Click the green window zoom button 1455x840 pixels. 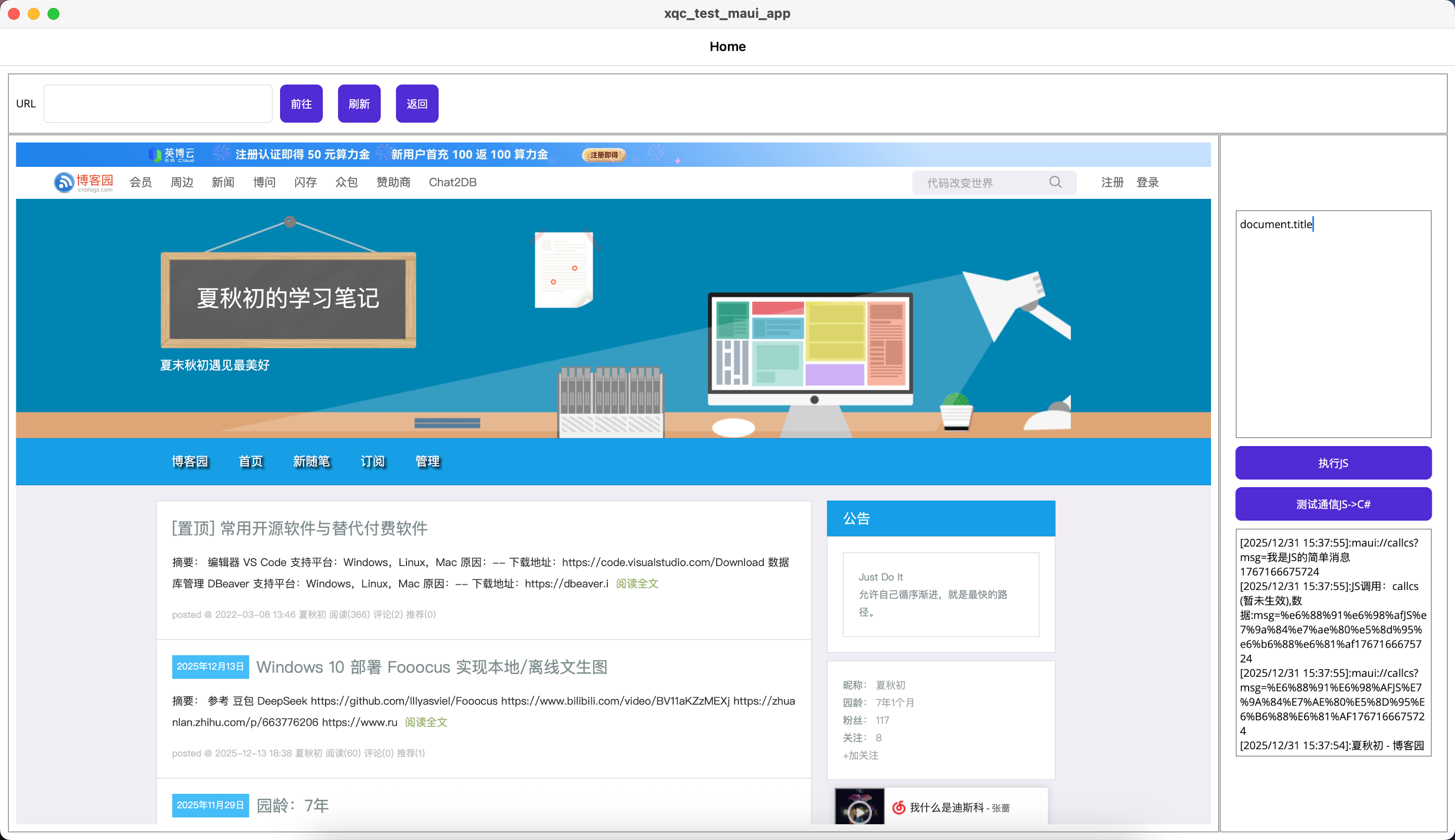click(53, 14)
